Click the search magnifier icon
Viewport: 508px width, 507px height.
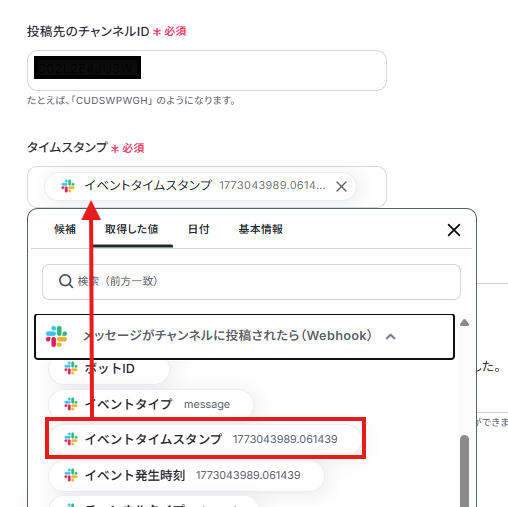pos(66,281)
